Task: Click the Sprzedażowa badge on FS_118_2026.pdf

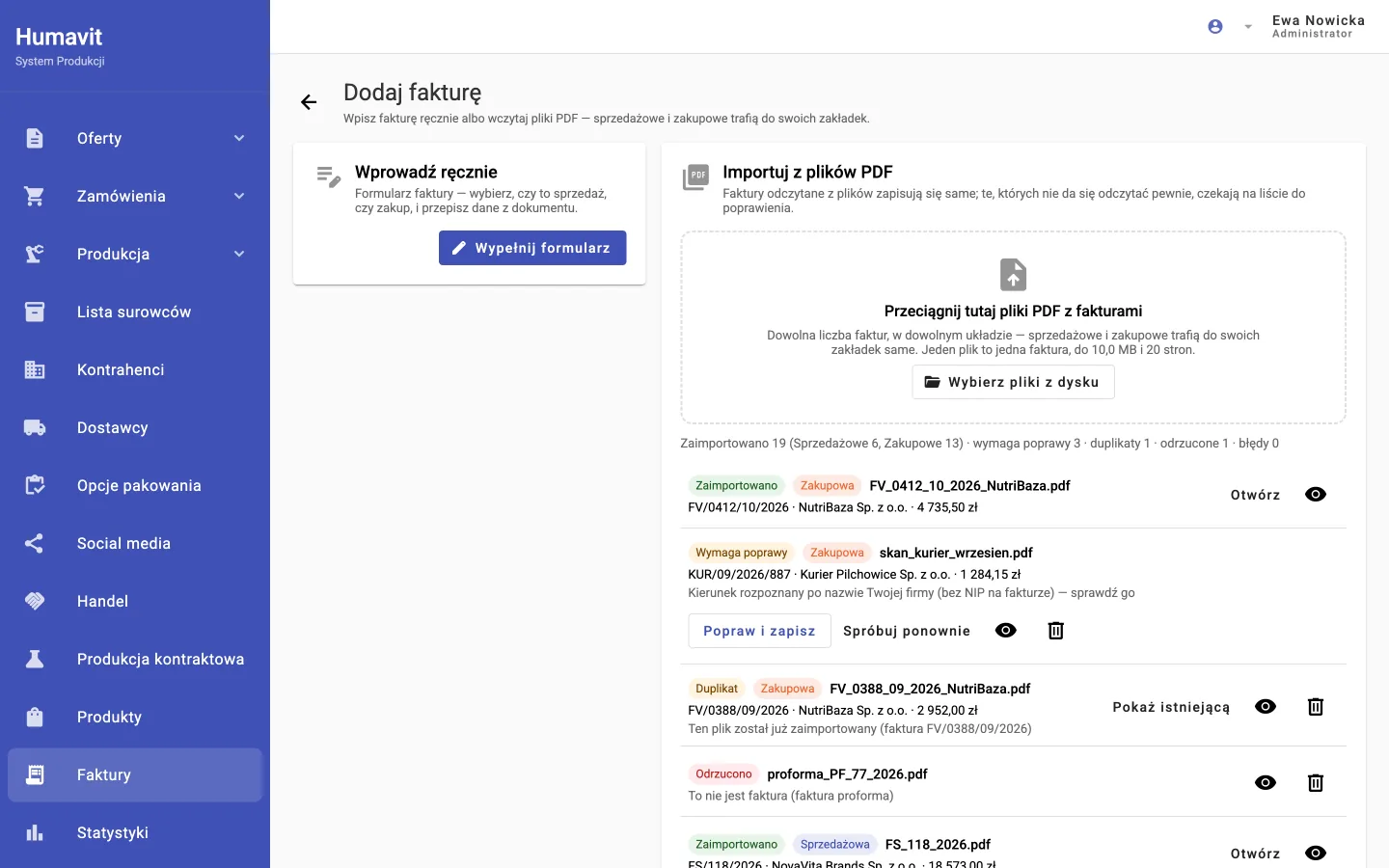Action: (835, 844)
